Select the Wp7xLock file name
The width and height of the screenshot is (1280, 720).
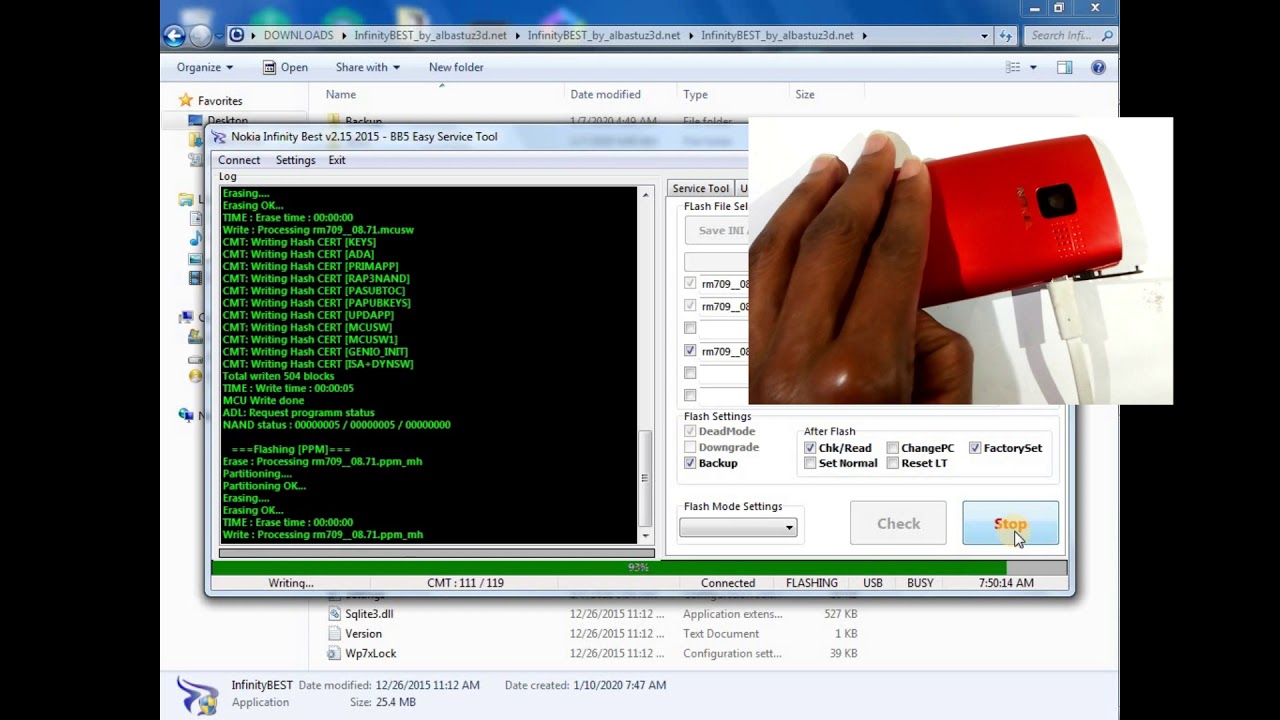pos(371,654)
